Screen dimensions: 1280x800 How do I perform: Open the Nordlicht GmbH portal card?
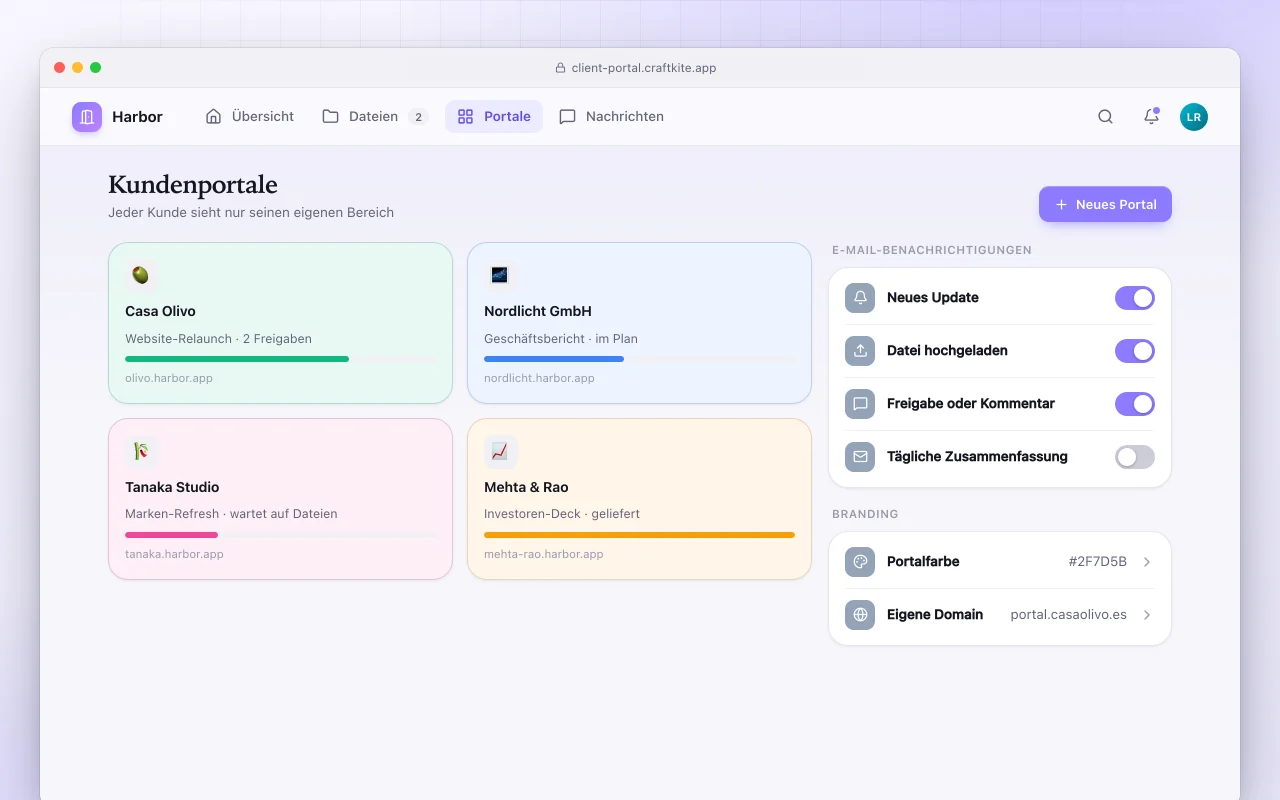tap(639, 323)
